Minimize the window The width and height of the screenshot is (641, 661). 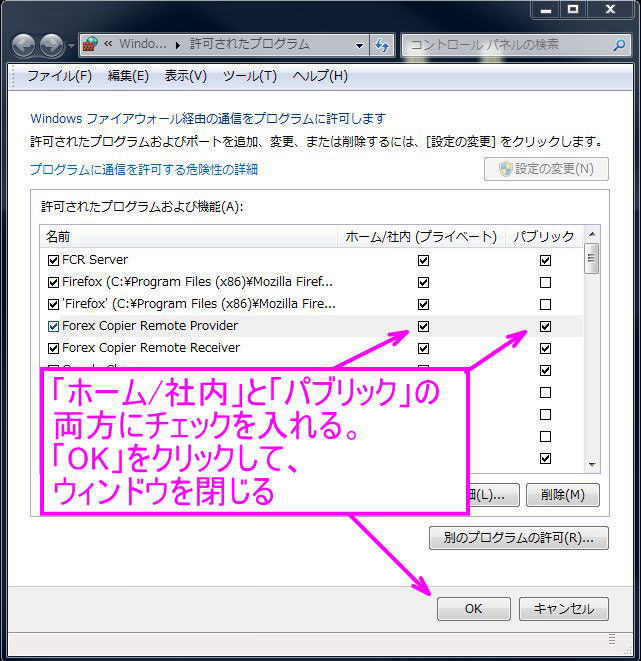coord(546,9)
